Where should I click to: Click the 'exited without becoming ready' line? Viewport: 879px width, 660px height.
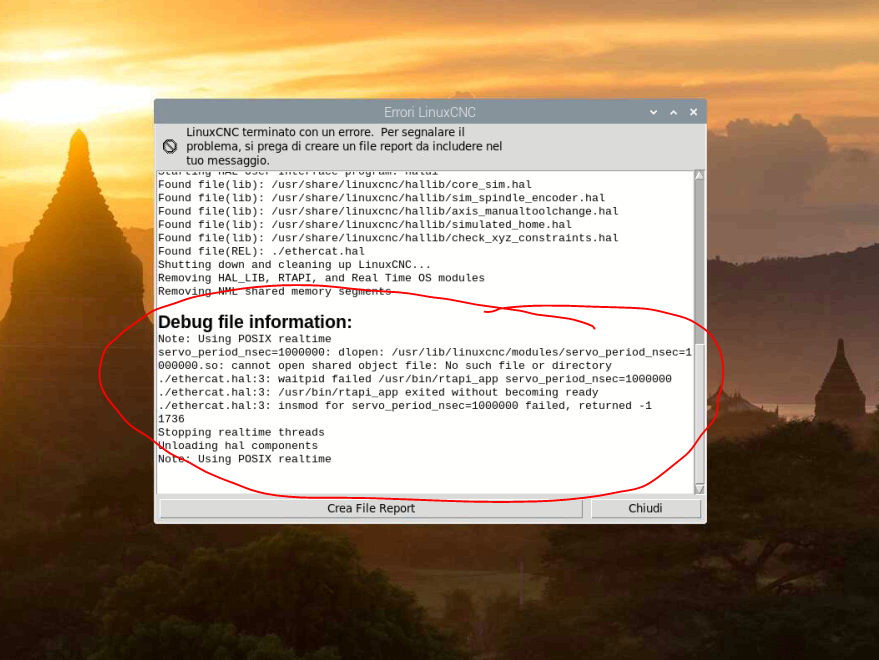tap(378, 393)
